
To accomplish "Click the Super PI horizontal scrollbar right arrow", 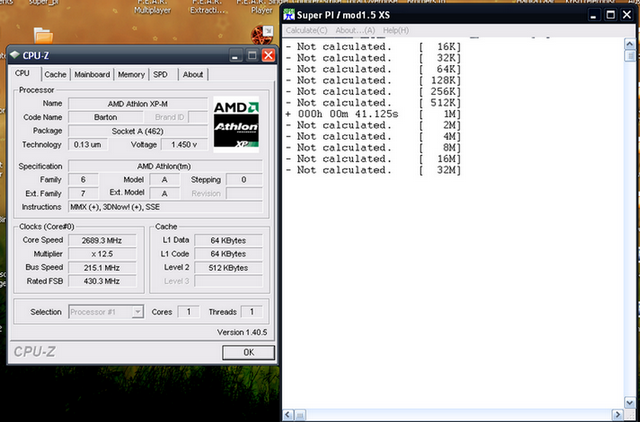I will pos(618,415).
